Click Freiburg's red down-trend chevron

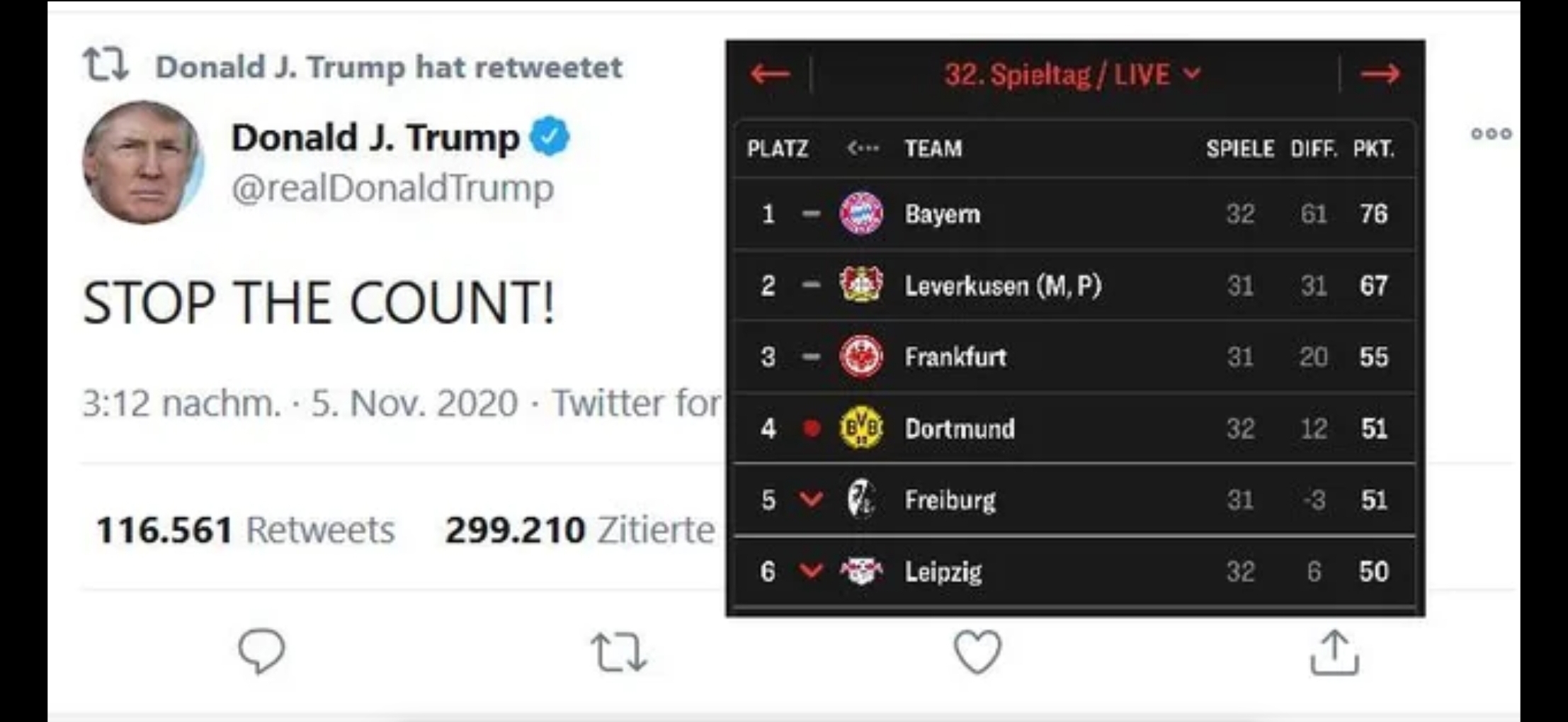point(811,500)
